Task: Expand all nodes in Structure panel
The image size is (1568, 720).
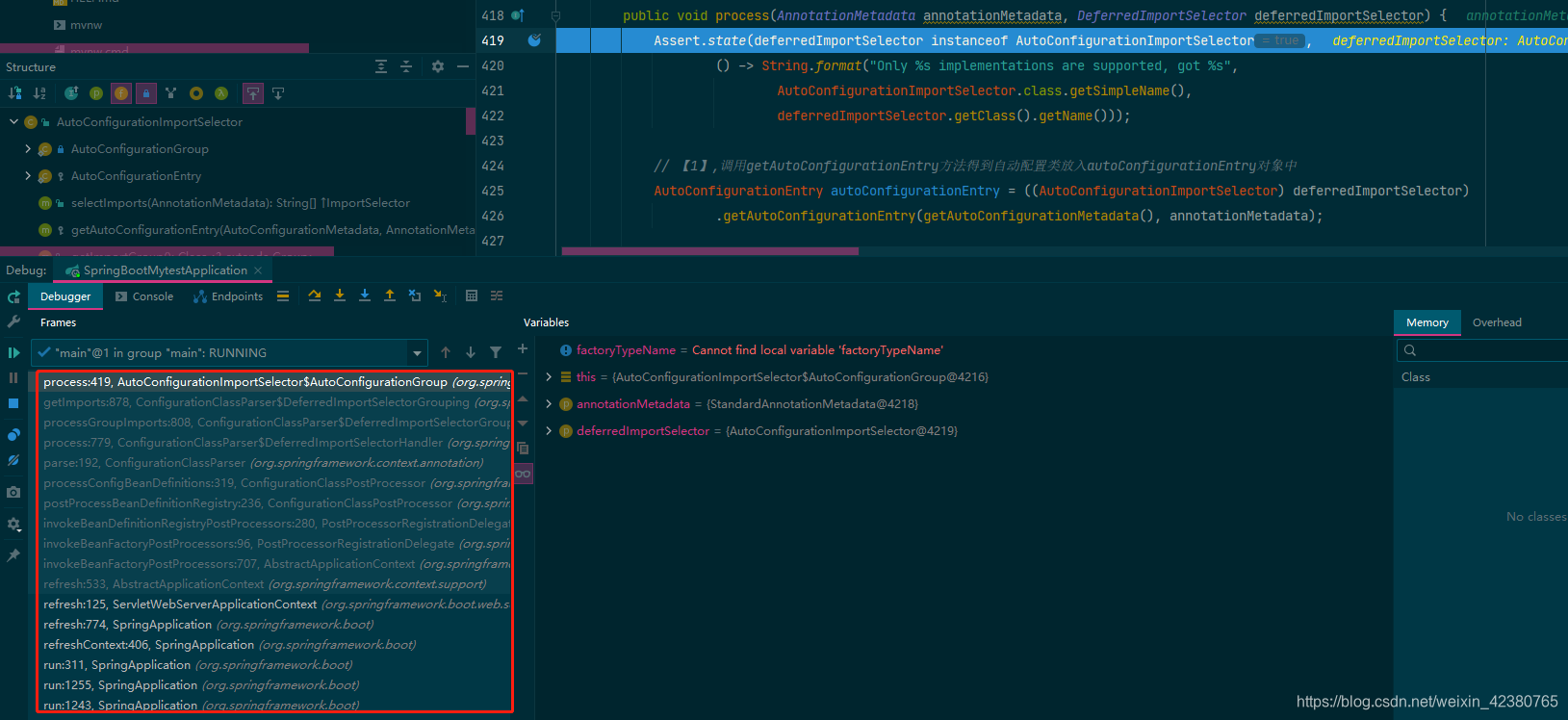Action: [381, 66]
